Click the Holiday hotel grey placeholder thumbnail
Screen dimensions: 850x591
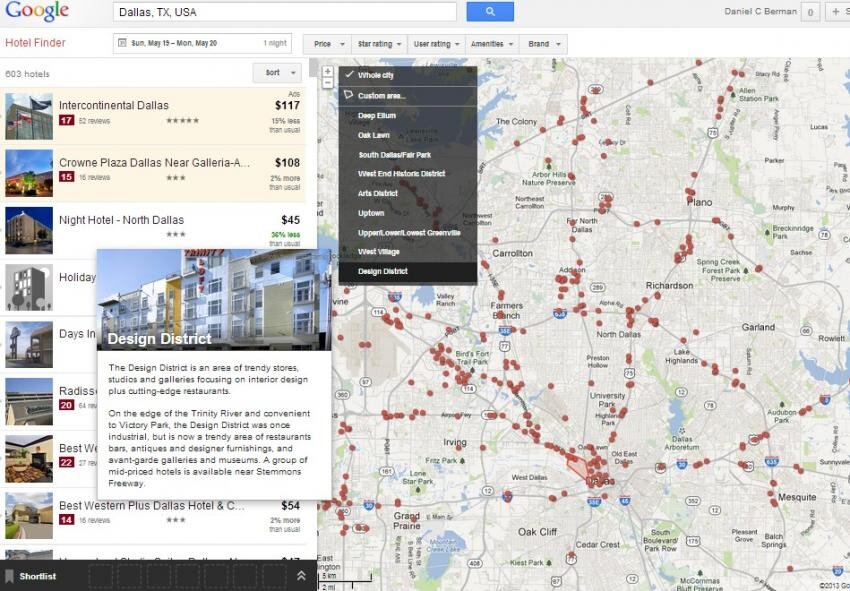[29, 287]
